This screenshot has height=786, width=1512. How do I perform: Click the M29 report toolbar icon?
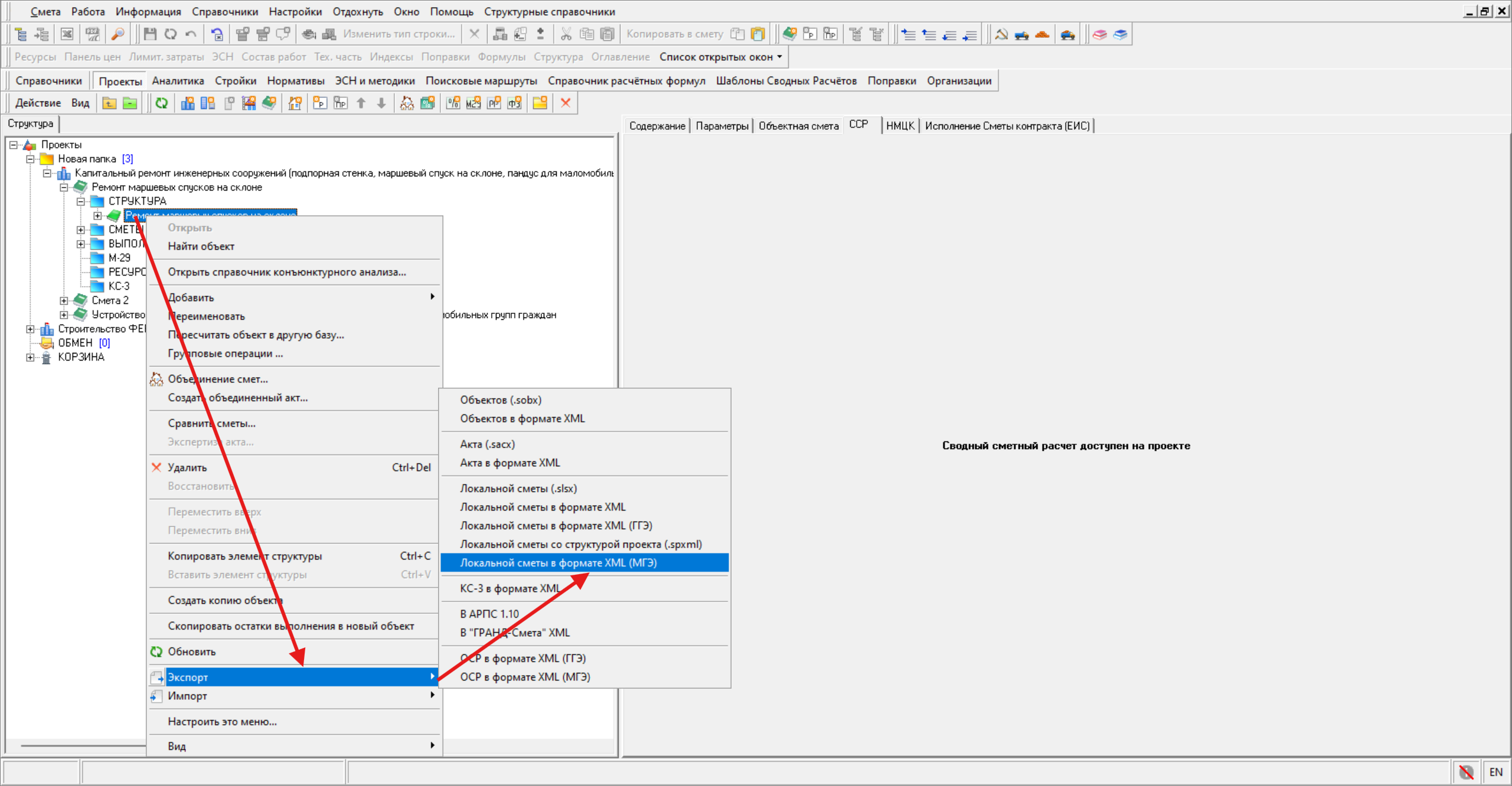coord(473,103)
